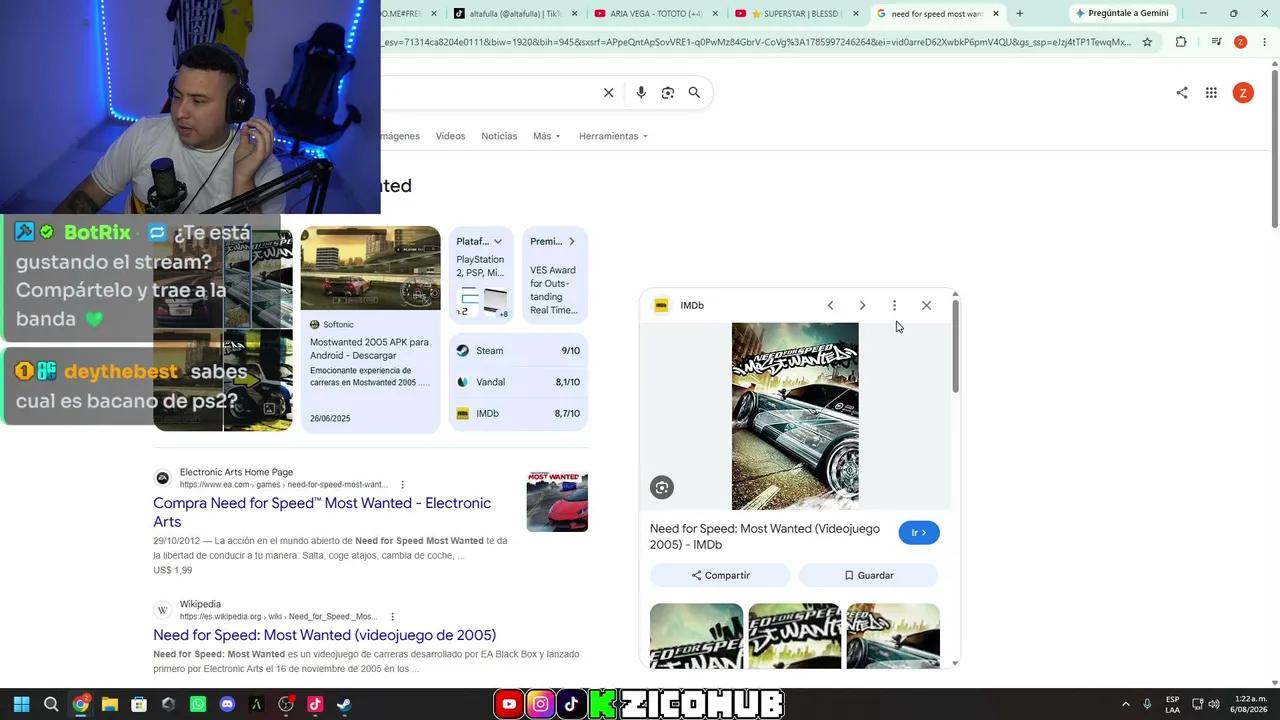This screenshot has height=720, width=1280.
Task: Open the Wikipedia Most Wanted 2005 link
Action: click(x=325, y=635)
